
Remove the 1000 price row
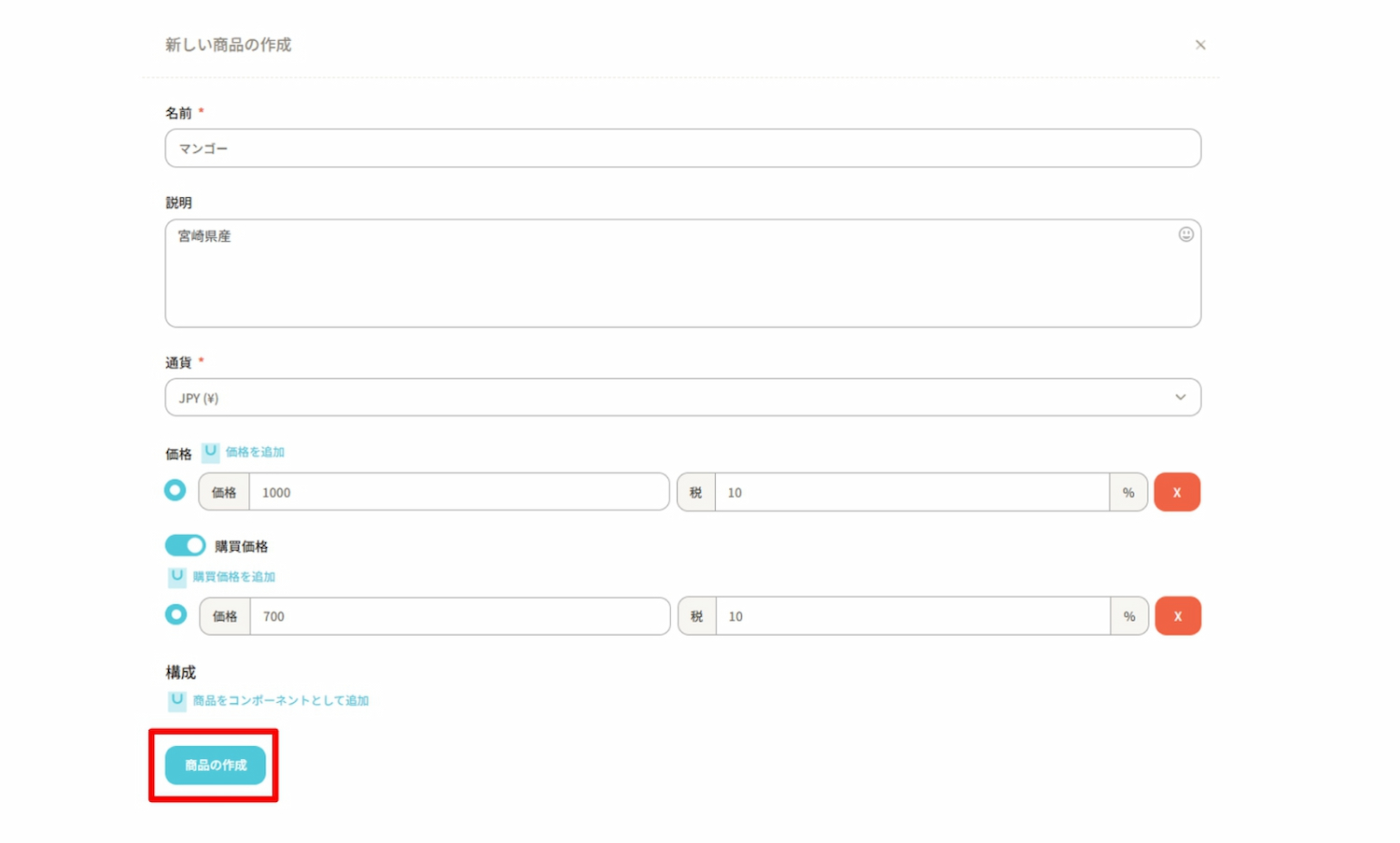pyautogui.click(x=1176, y=492)
